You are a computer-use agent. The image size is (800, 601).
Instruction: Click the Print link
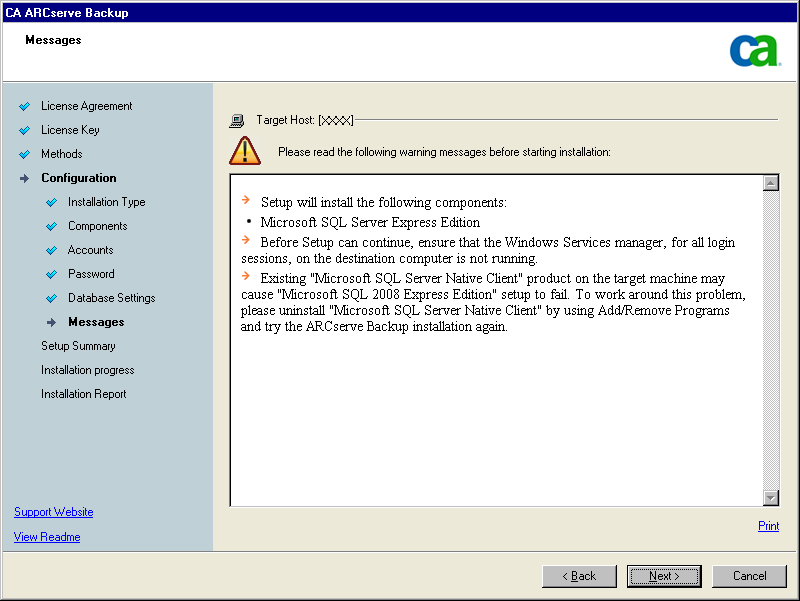click(x=768, y=526)
